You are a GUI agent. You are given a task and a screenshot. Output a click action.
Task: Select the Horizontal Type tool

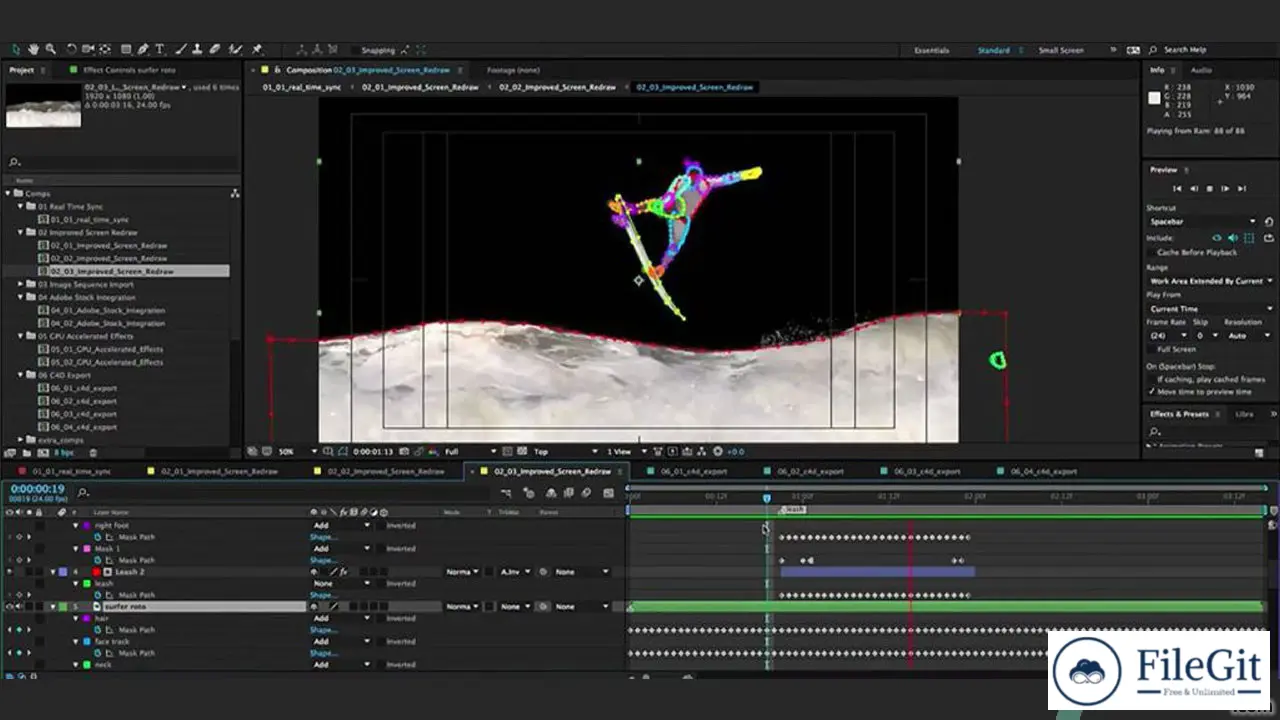[160, 49]
